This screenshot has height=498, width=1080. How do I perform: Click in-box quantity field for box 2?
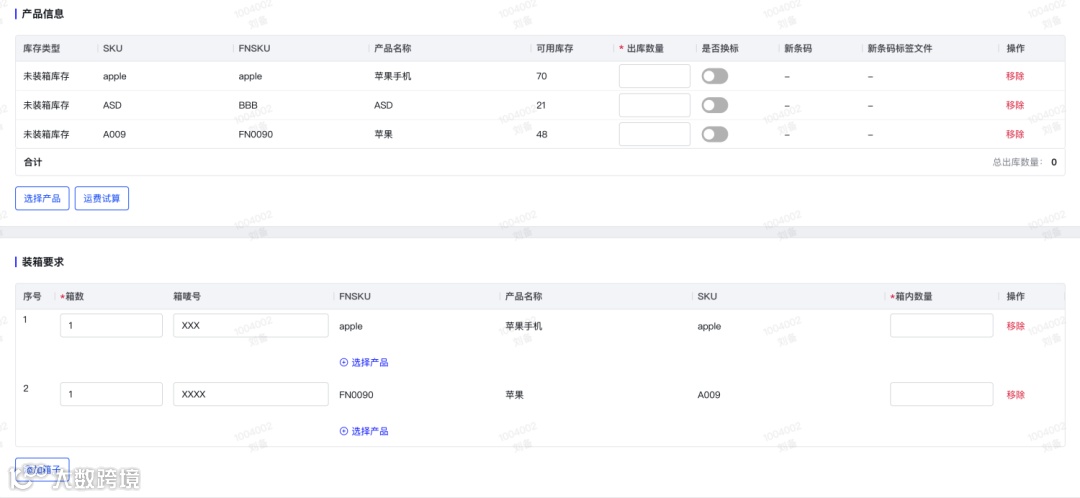pos(942,395)
